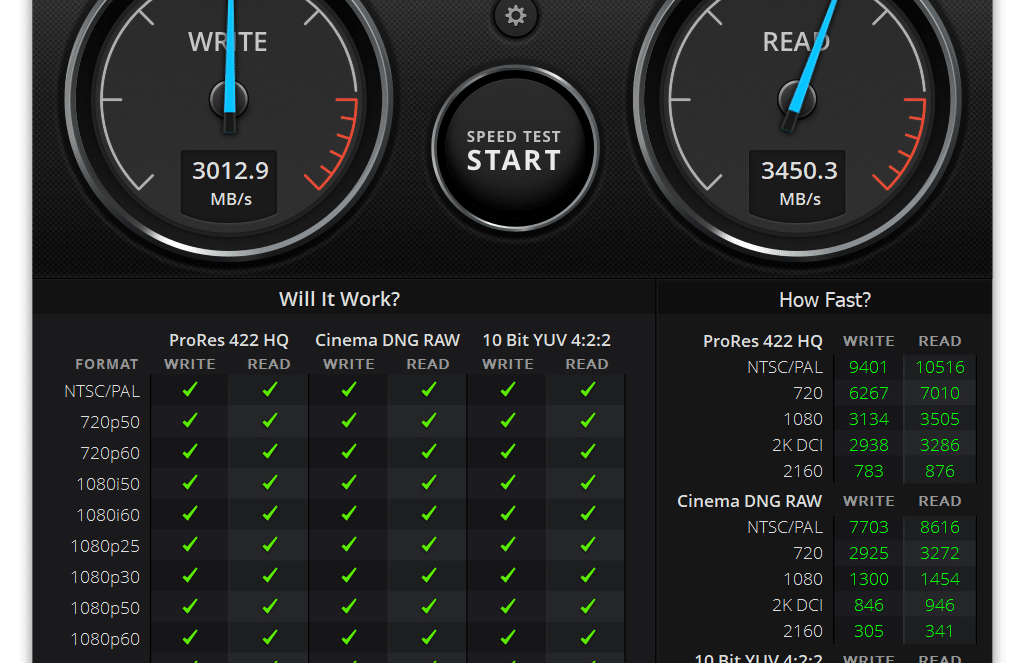1025x663 pixels.
Task: Click the Cinema DNG NTSC/PAL write value 7703
Action: [869, 527]
